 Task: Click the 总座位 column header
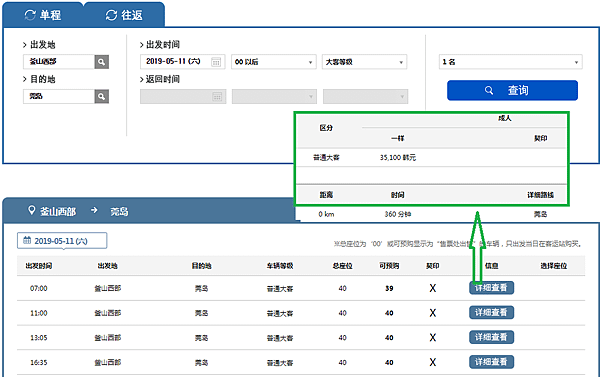click(x=342, y=266)
